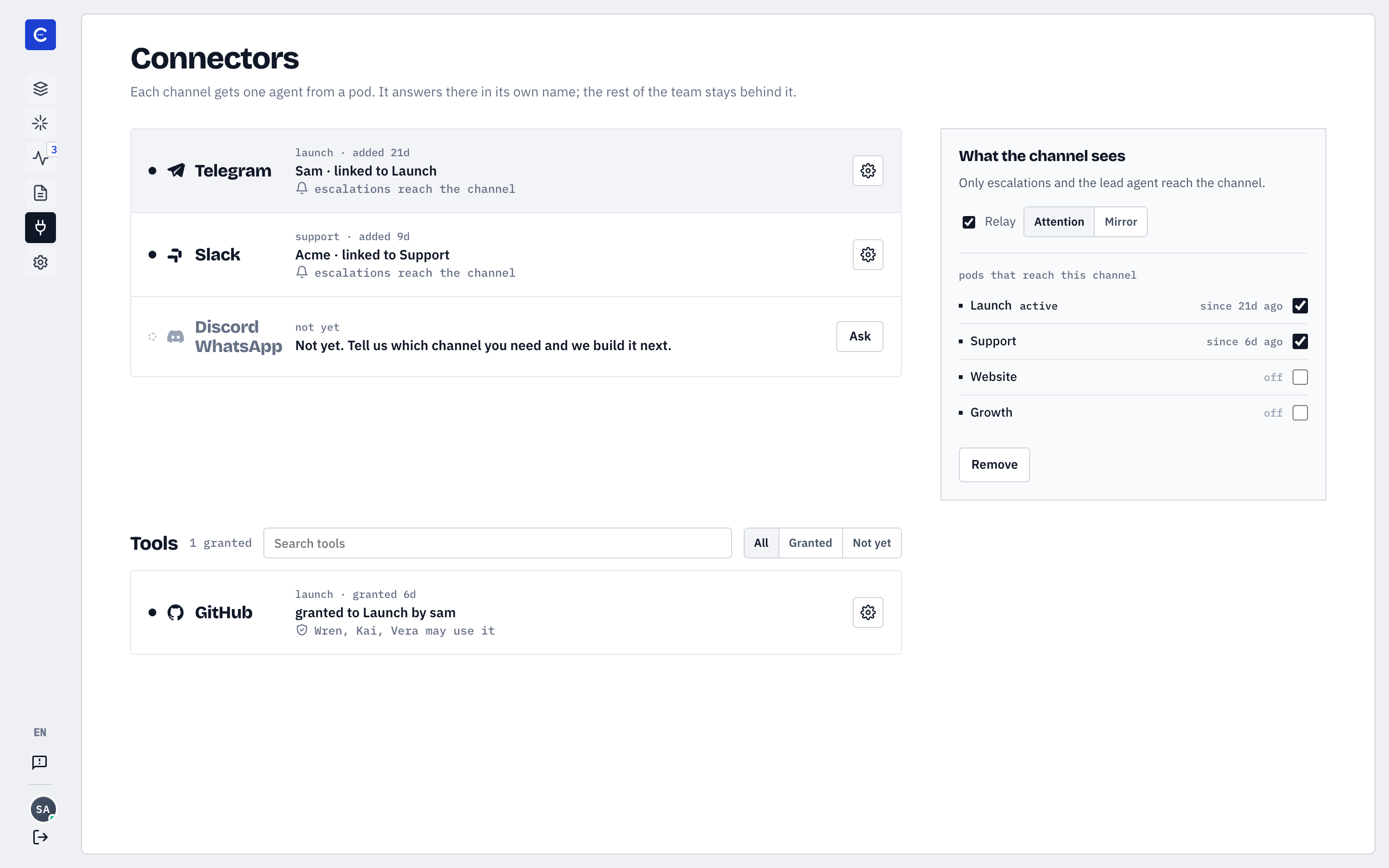Select the Telegram connector row name
The width and height of the screenshot is (1389, 868).
233,171
